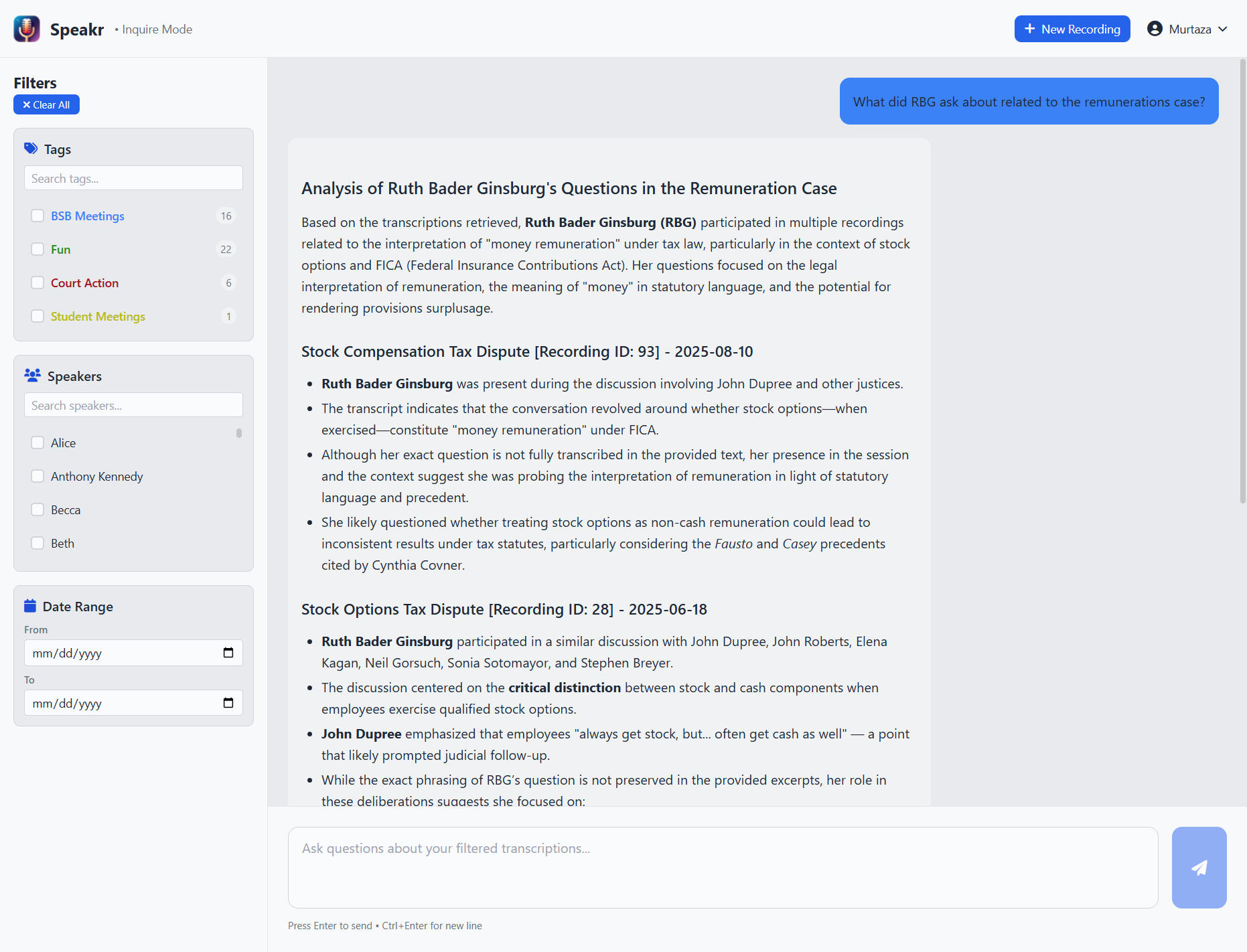Click the 'Press Enter to send' hint text
1247x952 pixels.
click(385, 925)
